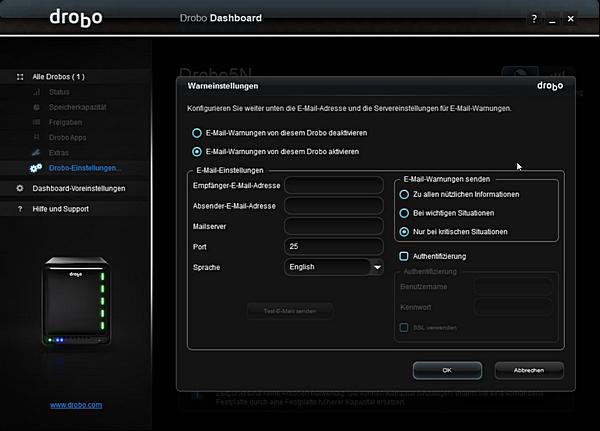Screen dimensions: 600x431
Task: Enable the Authentifizierung checkbox
Action: (x=404, y=256)
